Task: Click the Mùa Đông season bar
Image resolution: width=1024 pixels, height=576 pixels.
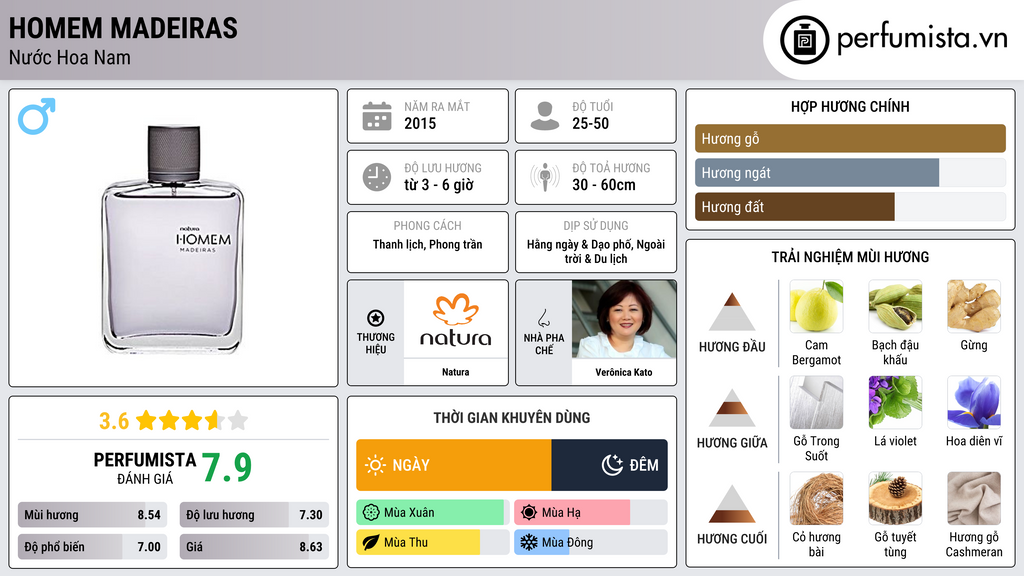Action: [x=591, y=542]
